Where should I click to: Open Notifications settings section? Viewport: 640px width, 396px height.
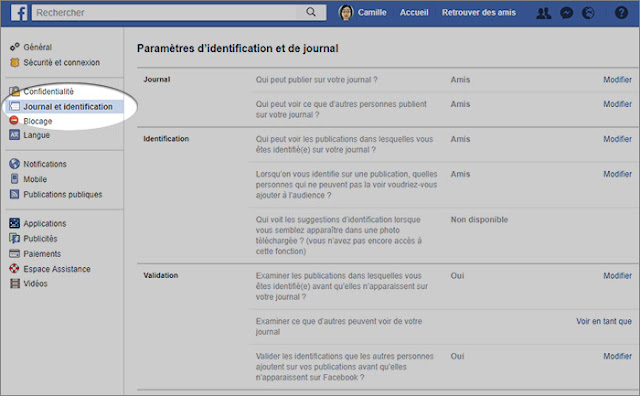[45, 164]
